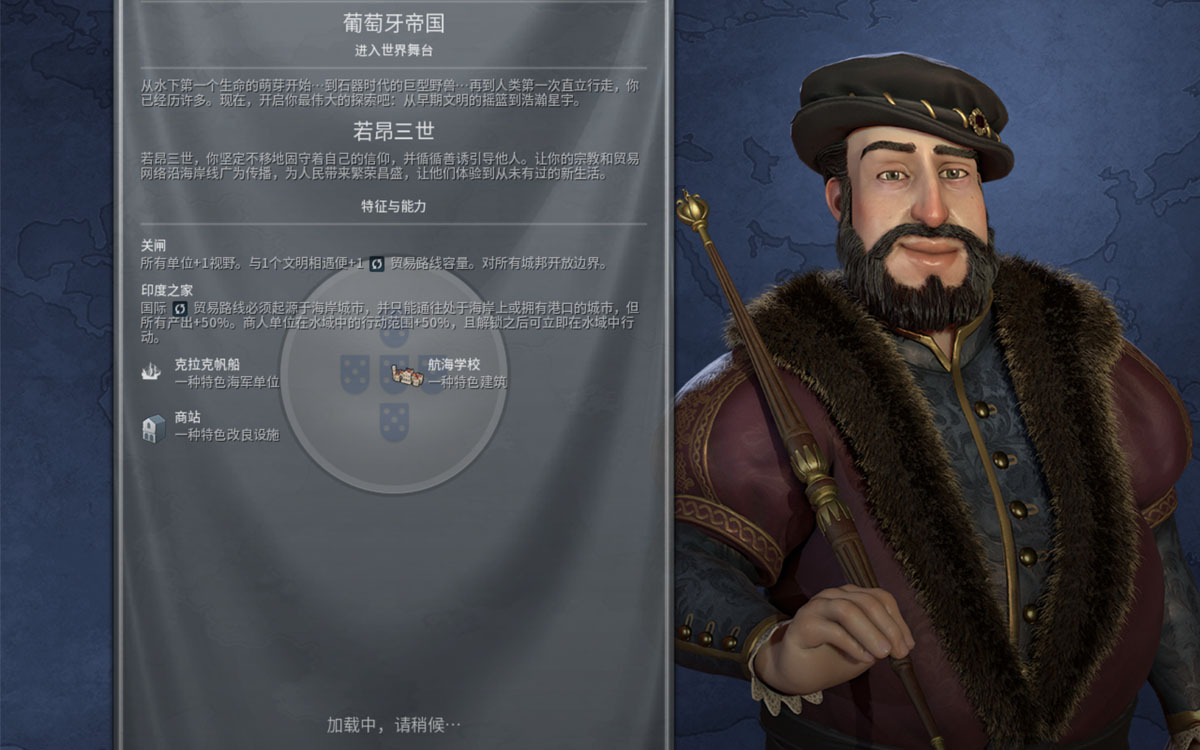This screenshot has height=750, width=1200.
Task: Click the 进入世界舞台 subtitle
Action: coord(393,50)
